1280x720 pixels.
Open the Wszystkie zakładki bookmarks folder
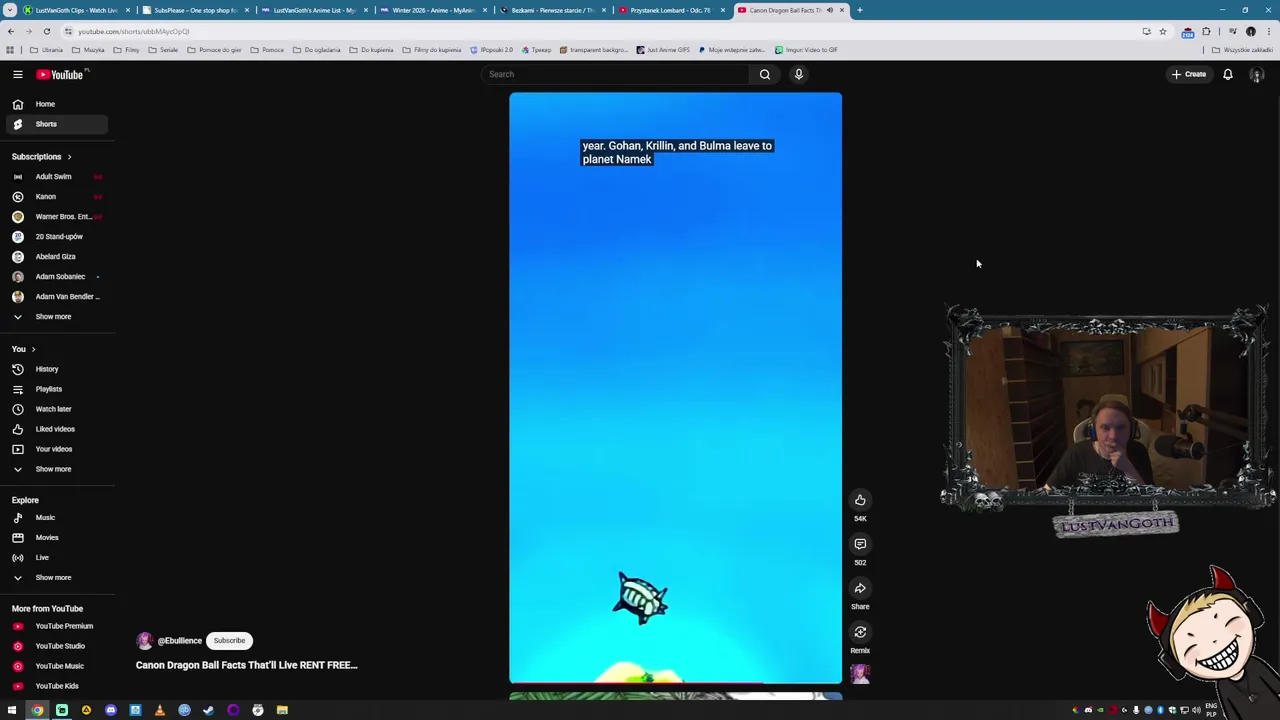pos(1244,50)
